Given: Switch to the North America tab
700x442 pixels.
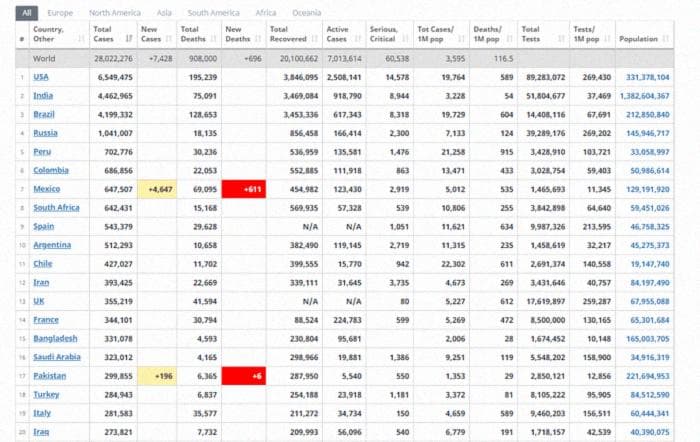Looking at the screenshot, I should click(x=114, y=13).
